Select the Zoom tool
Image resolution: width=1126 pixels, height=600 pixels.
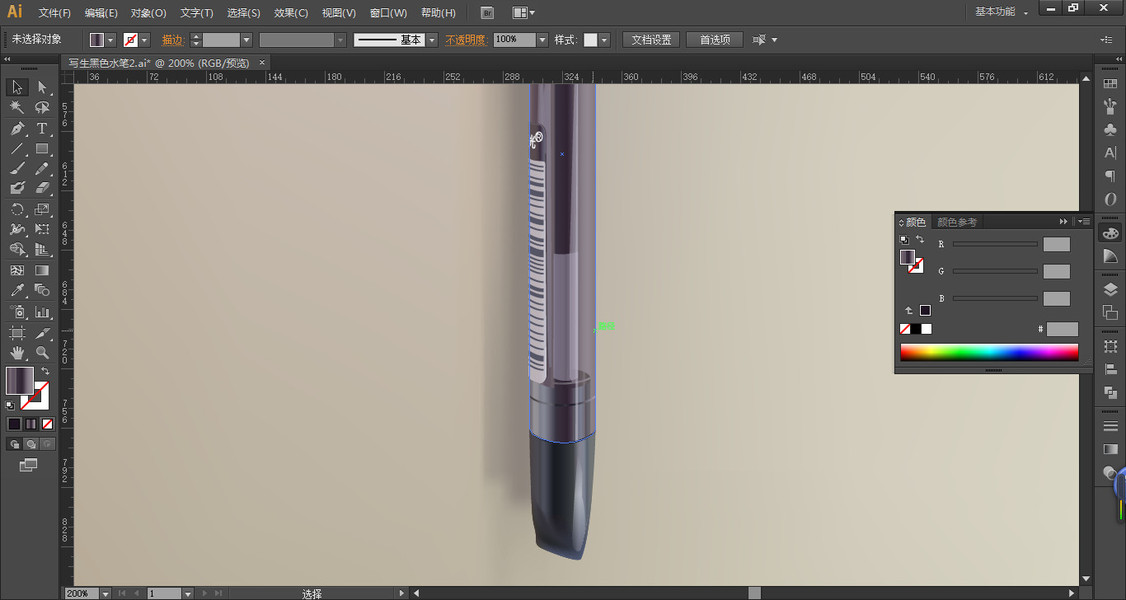(x=42, y=353)
